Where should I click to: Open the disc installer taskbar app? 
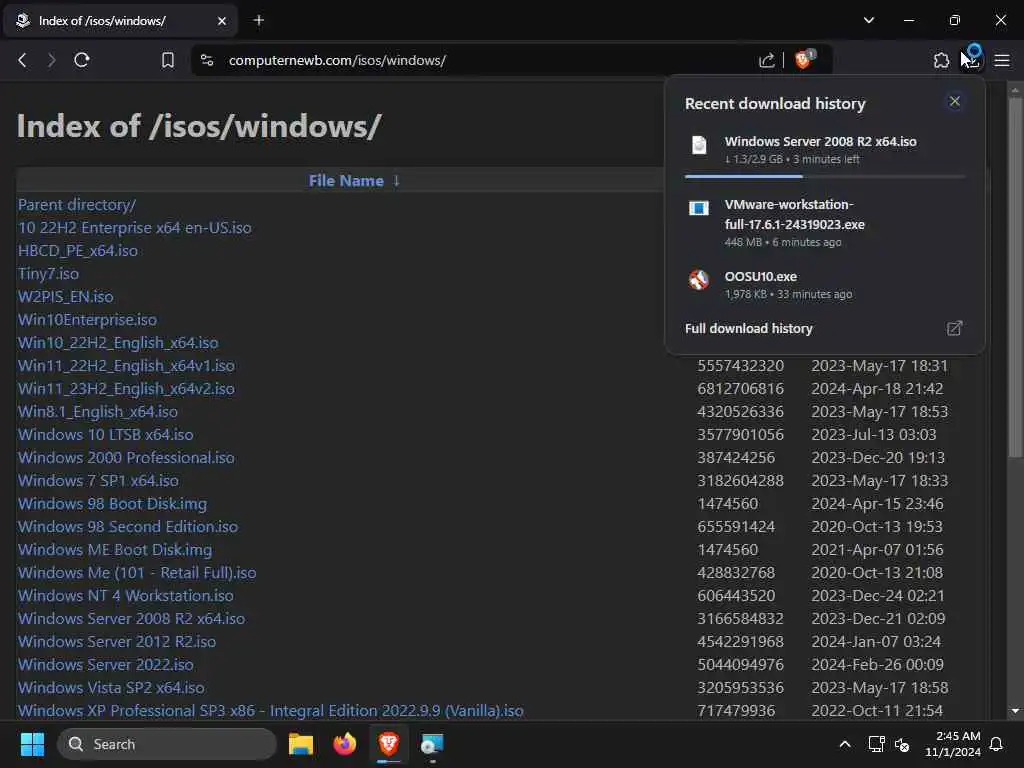pos(432,744)
